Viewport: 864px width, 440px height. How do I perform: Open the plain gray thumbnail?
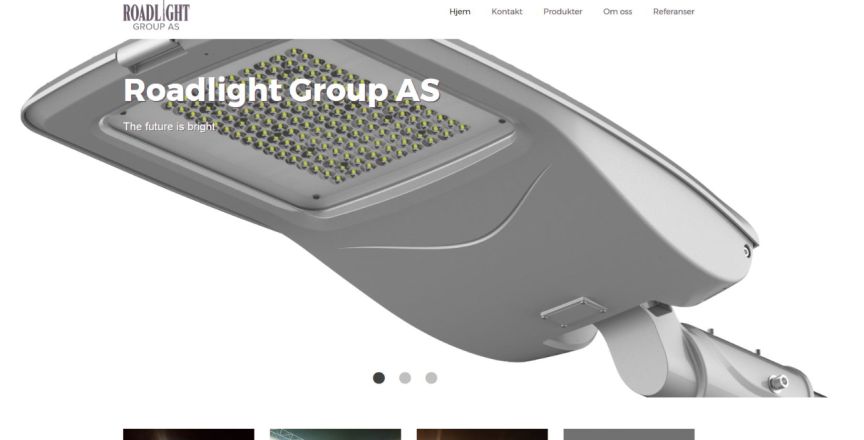click(629, 434)
